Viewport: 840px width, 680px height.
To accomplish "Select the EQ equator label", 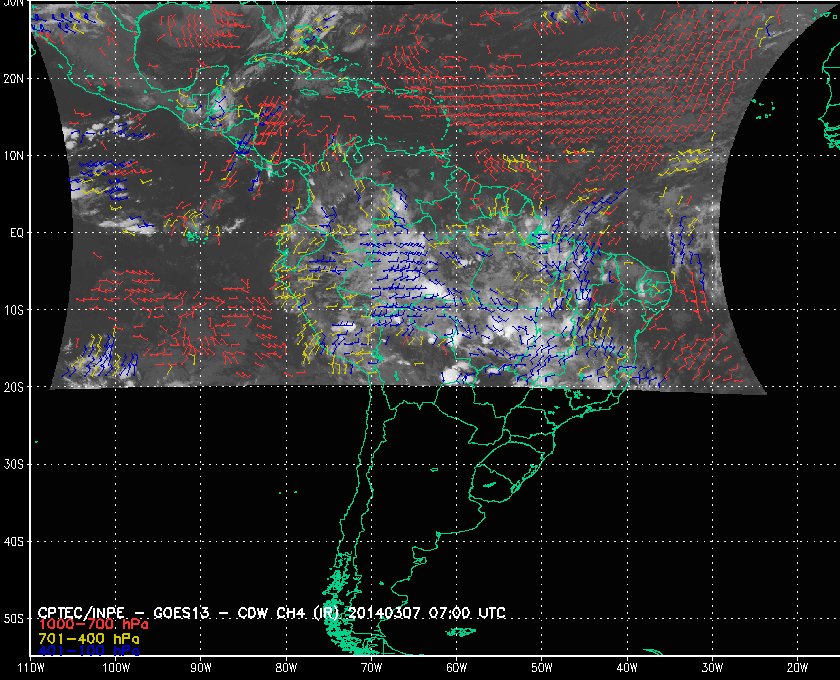I will [x=16, y=233].
